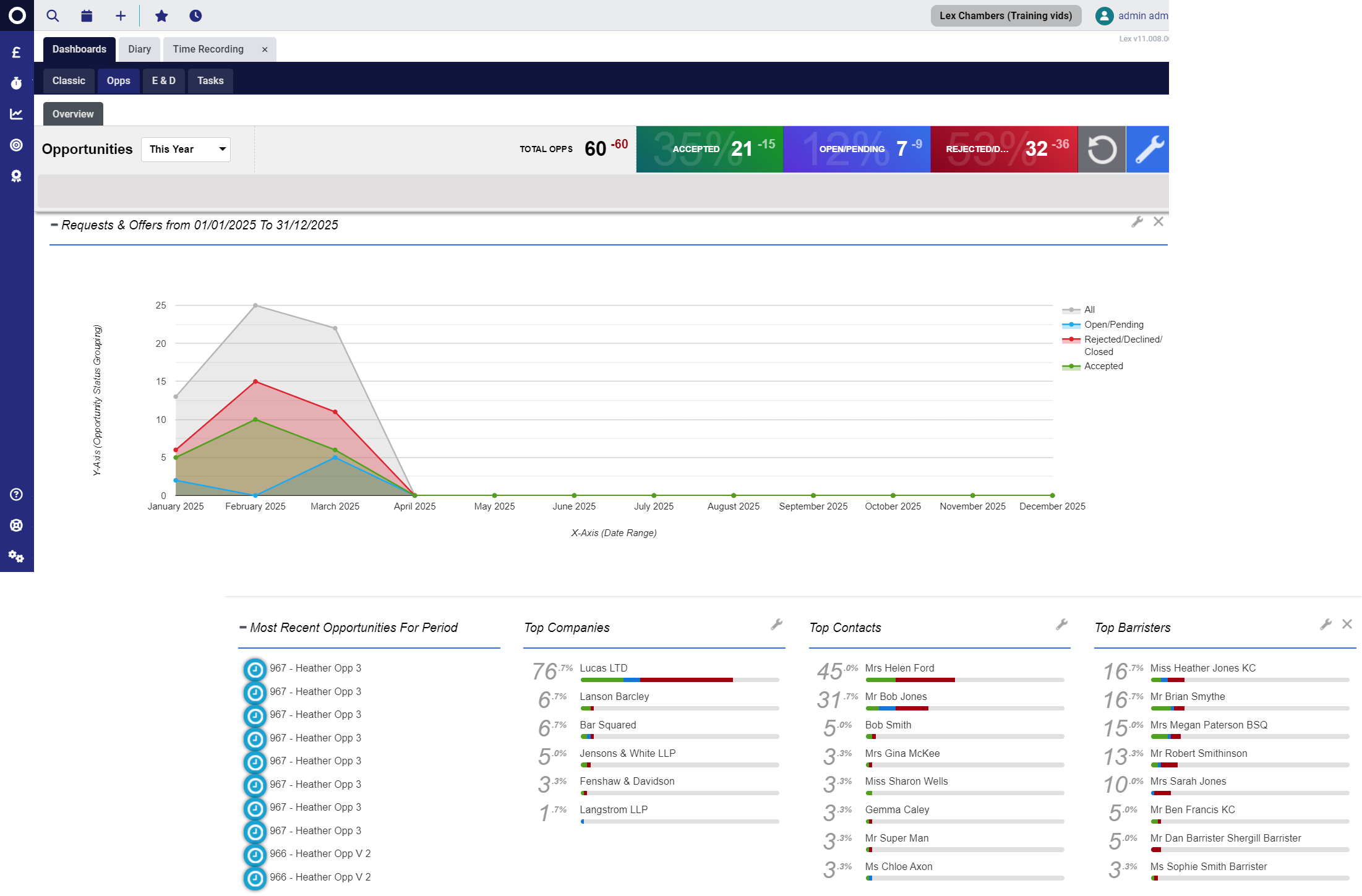Viewport: 1362px width, 896px height.
Task: Click wrench icon on Top Companies panel
Action: click(777, 625)
